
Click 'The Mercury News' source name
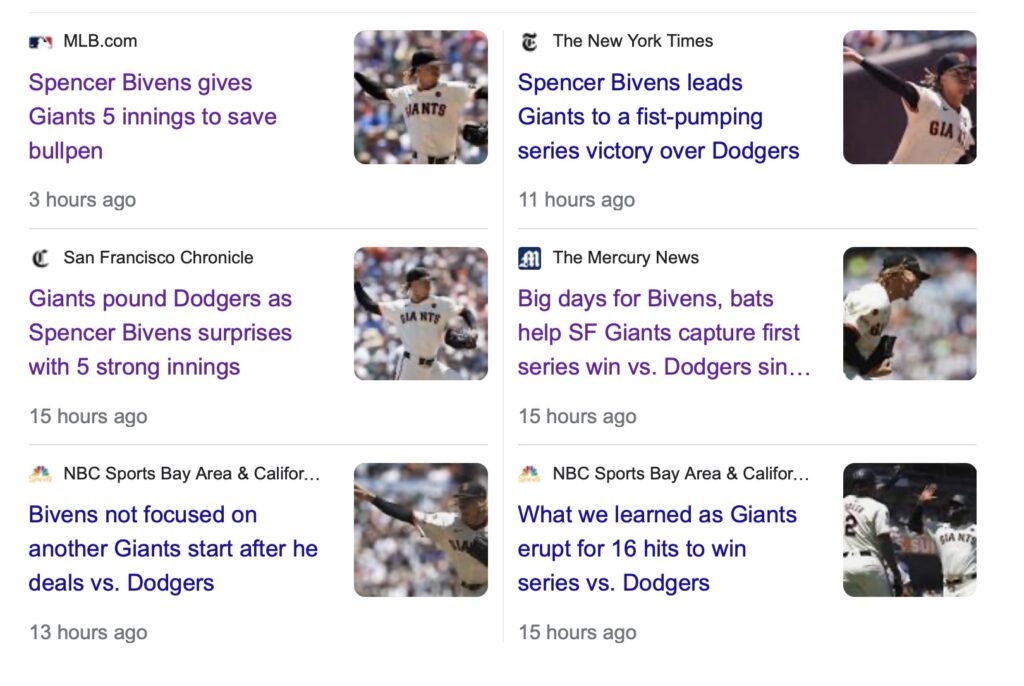tap(625, 258)
